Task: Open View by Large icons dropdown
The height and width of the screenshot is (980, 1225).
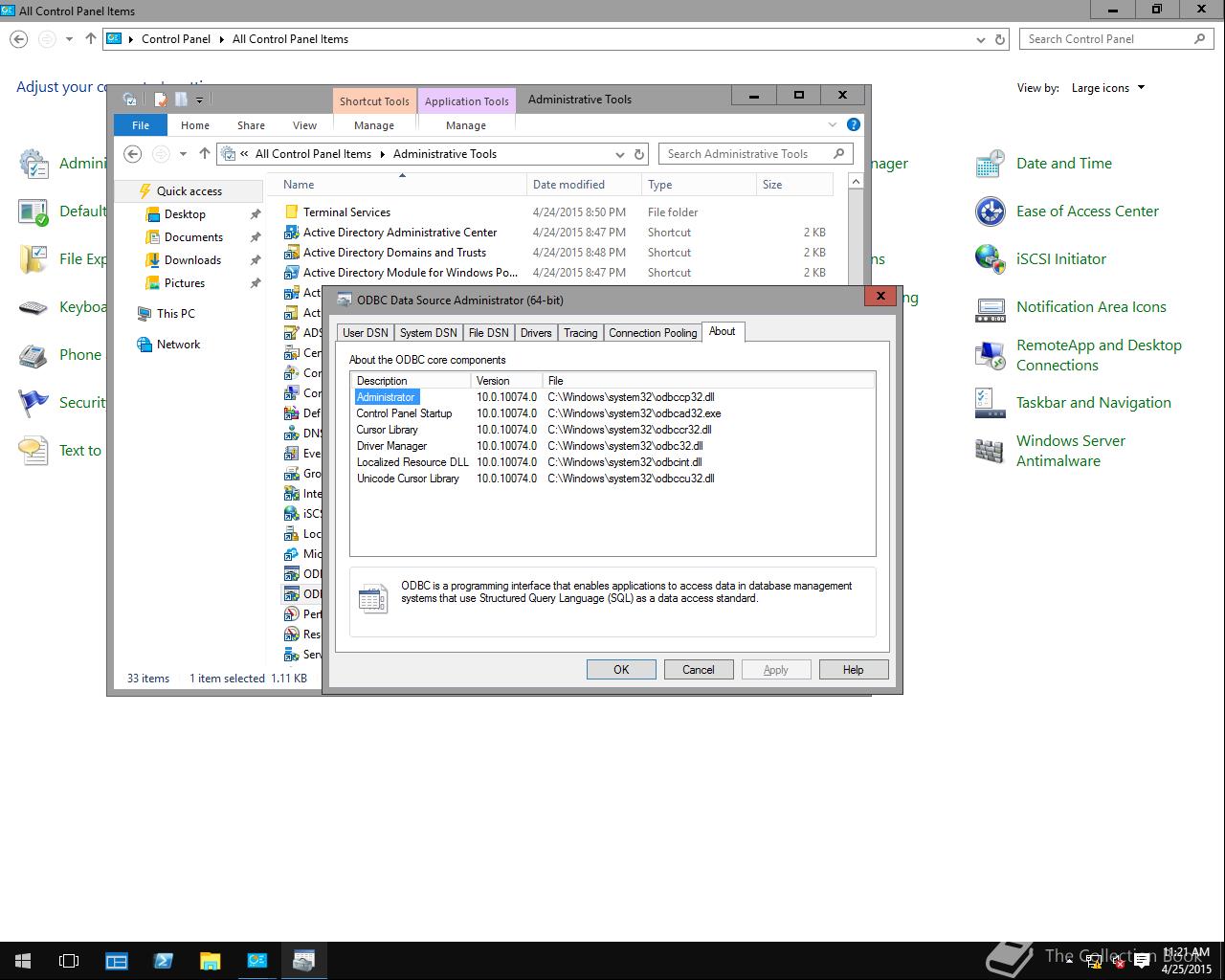Action: point(1108,88)
